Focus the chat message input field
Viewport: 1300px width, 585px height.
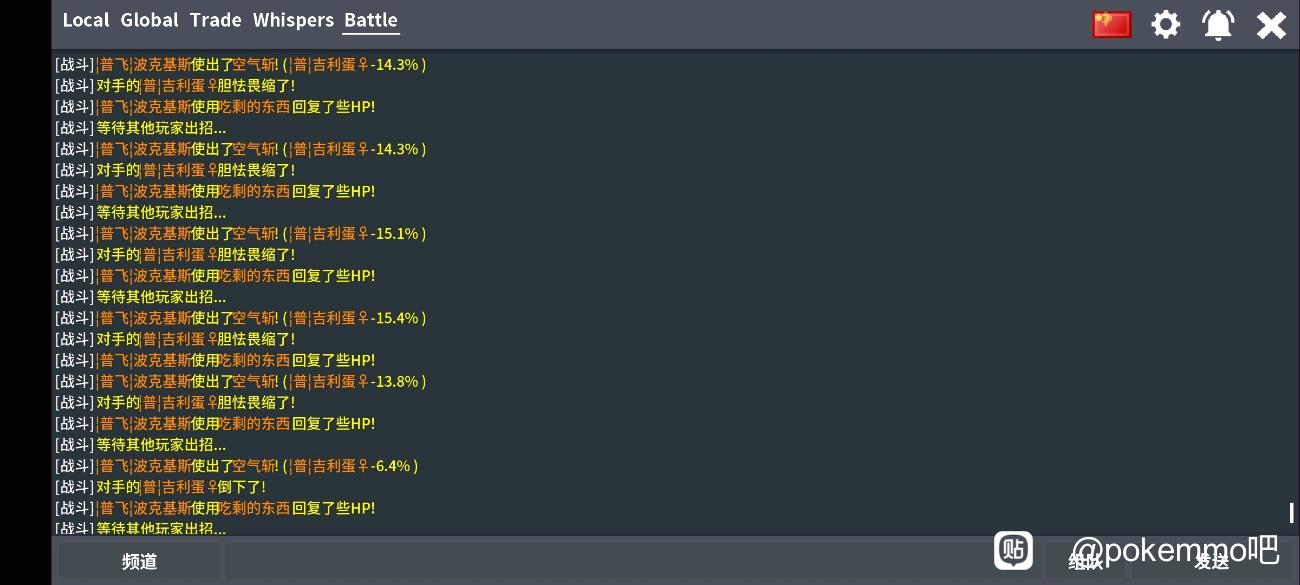600,562
